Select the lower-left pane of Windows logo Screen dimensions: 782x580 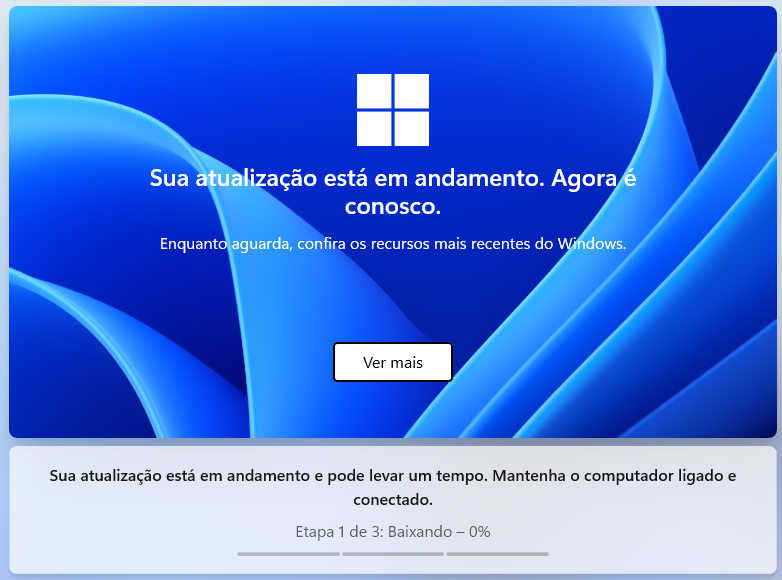click(374, 129)
